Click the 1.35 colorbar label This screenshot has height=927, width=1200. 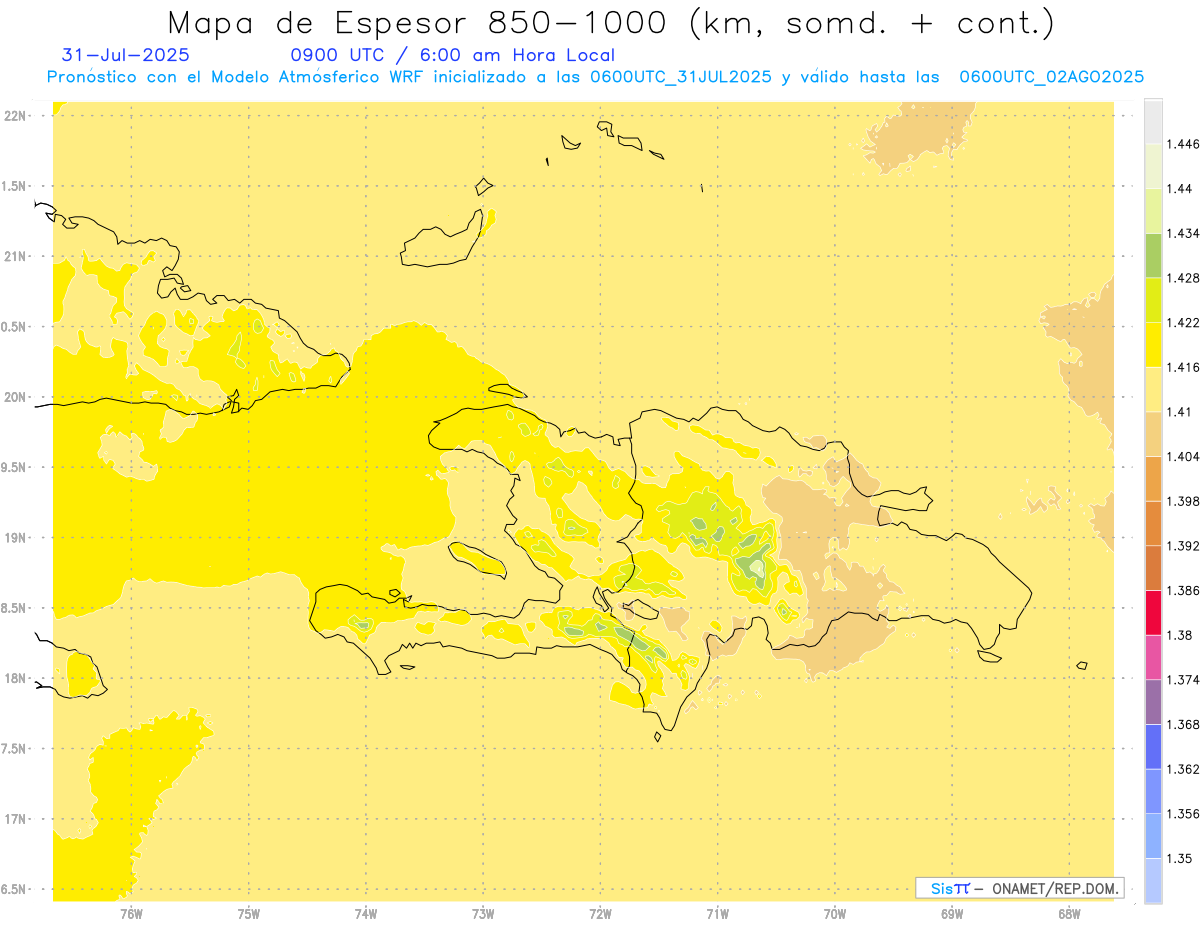pos(1179,858)
